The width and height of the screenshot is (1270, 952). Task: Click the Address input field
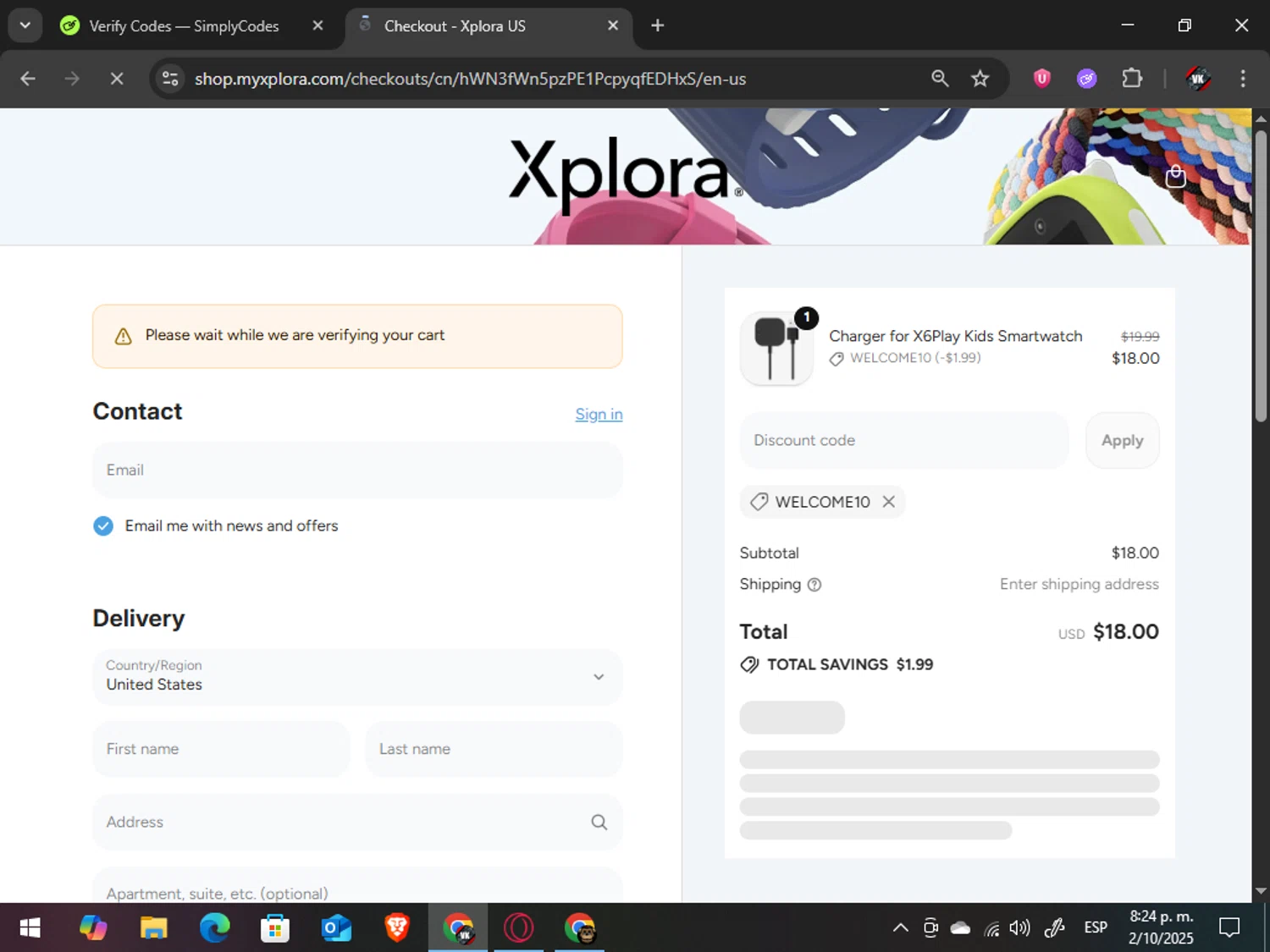click(357, 823)
